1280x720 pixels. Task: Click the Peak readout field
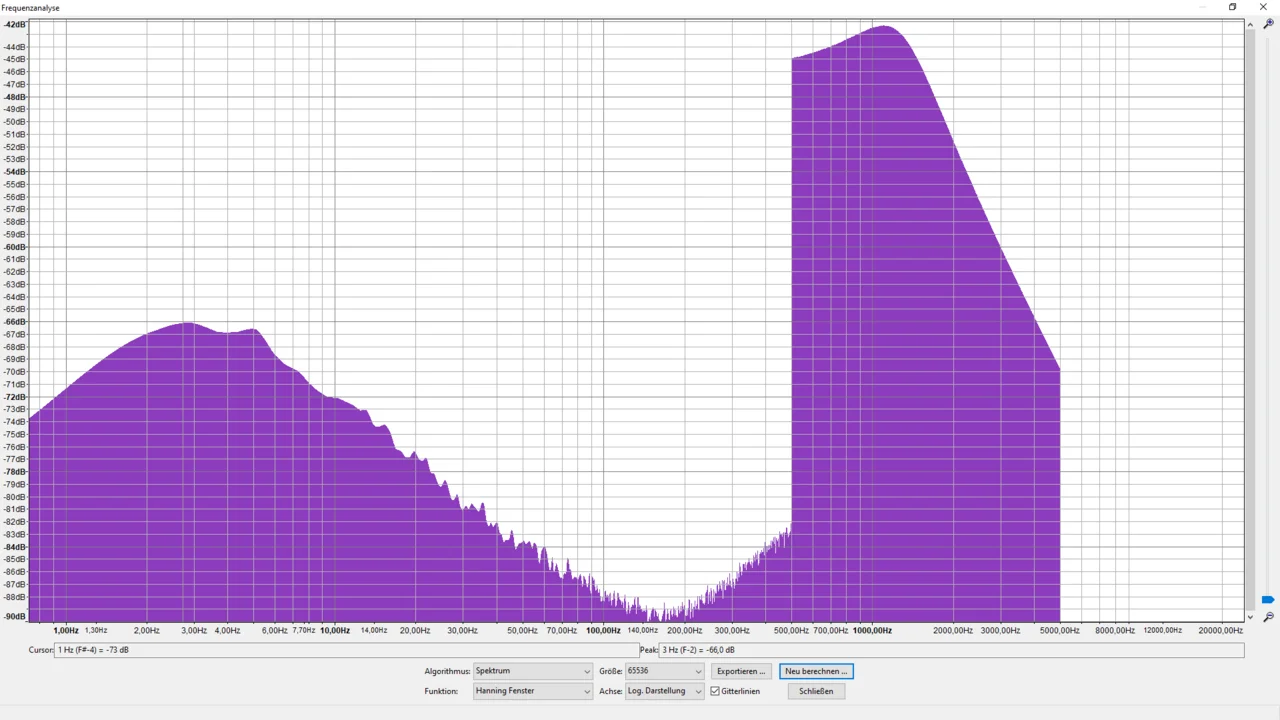[x=950, y=650]
